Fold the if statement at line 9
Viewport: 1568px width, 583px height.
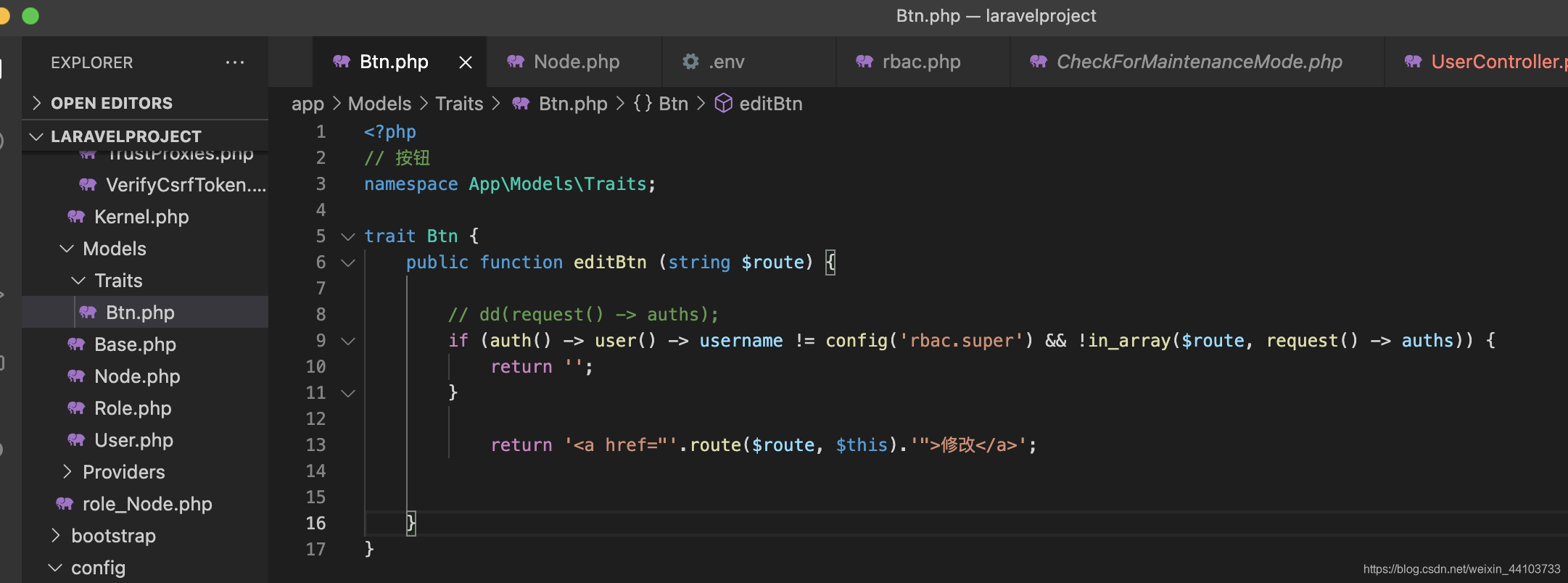click(x=348, y=341)
